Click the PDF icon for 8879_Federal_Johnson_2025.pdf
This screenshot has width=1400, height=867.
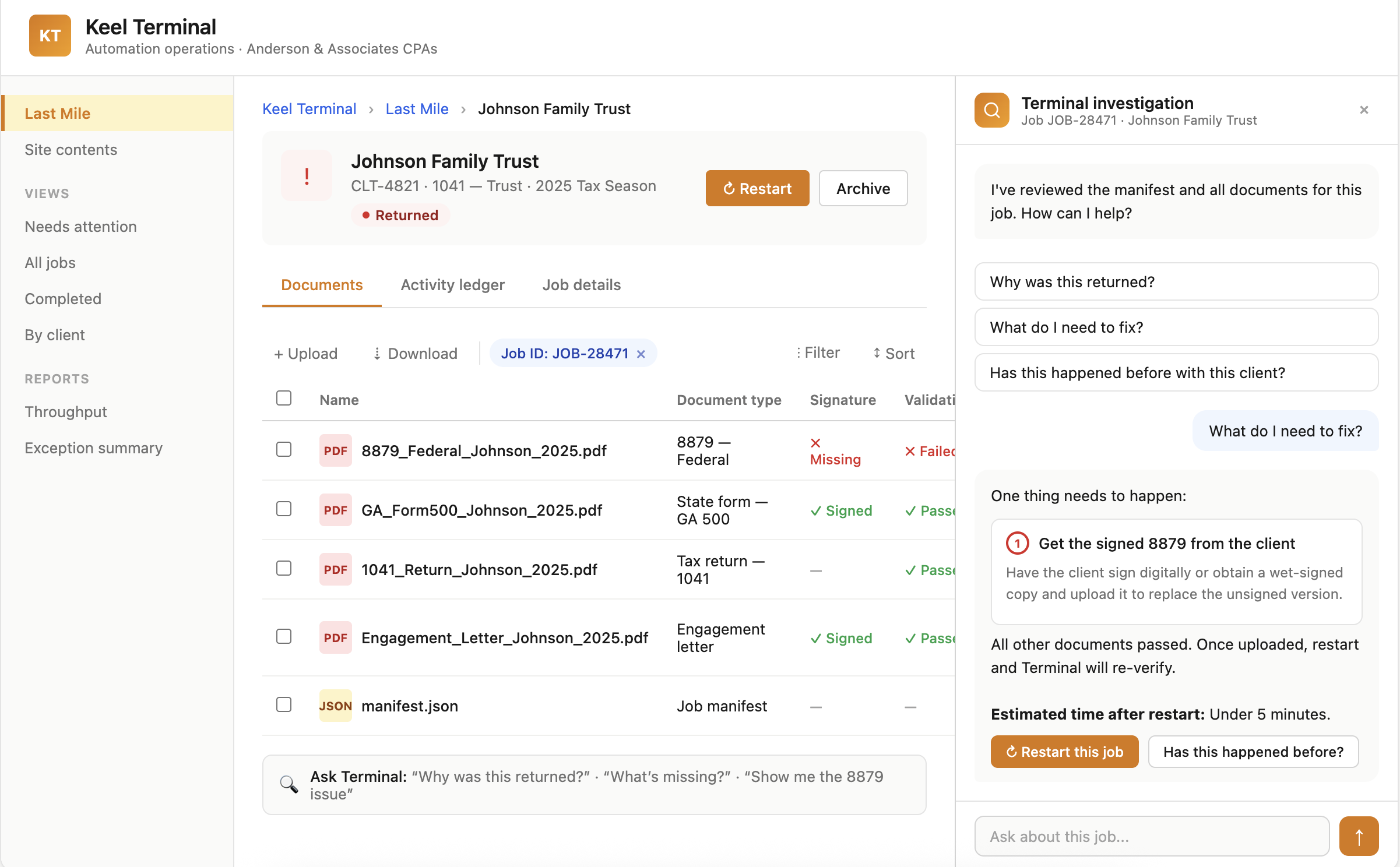335,450
